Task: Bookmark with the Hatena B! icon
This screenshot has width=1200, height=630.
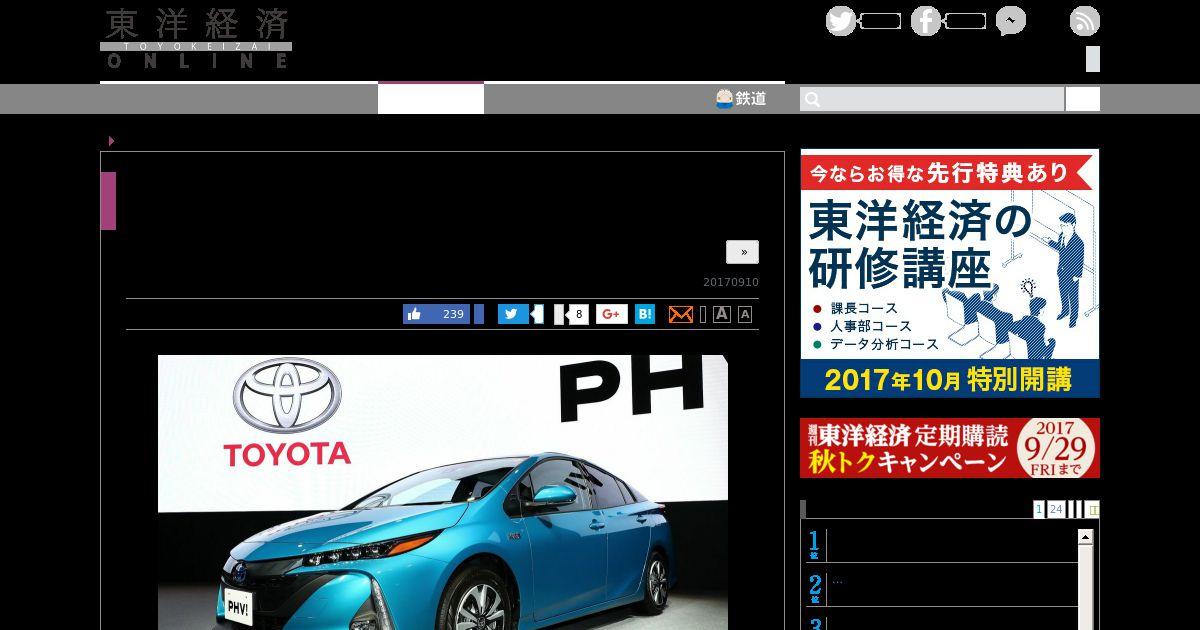Action: coord(645,314)
